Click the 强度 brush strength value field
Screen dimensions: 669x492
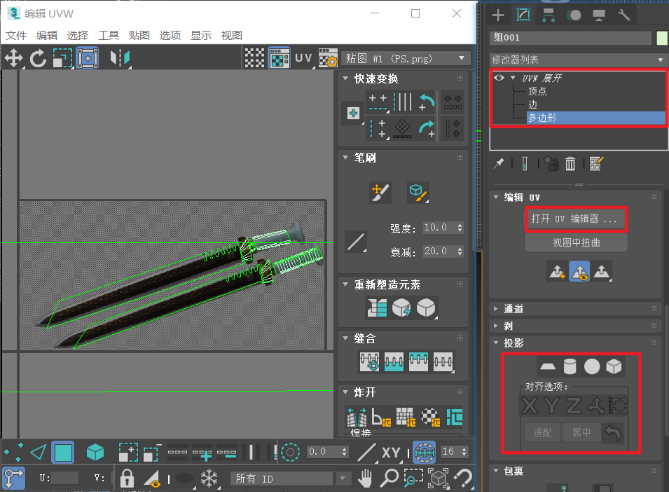pyautogui.click(x=436, y=229)
